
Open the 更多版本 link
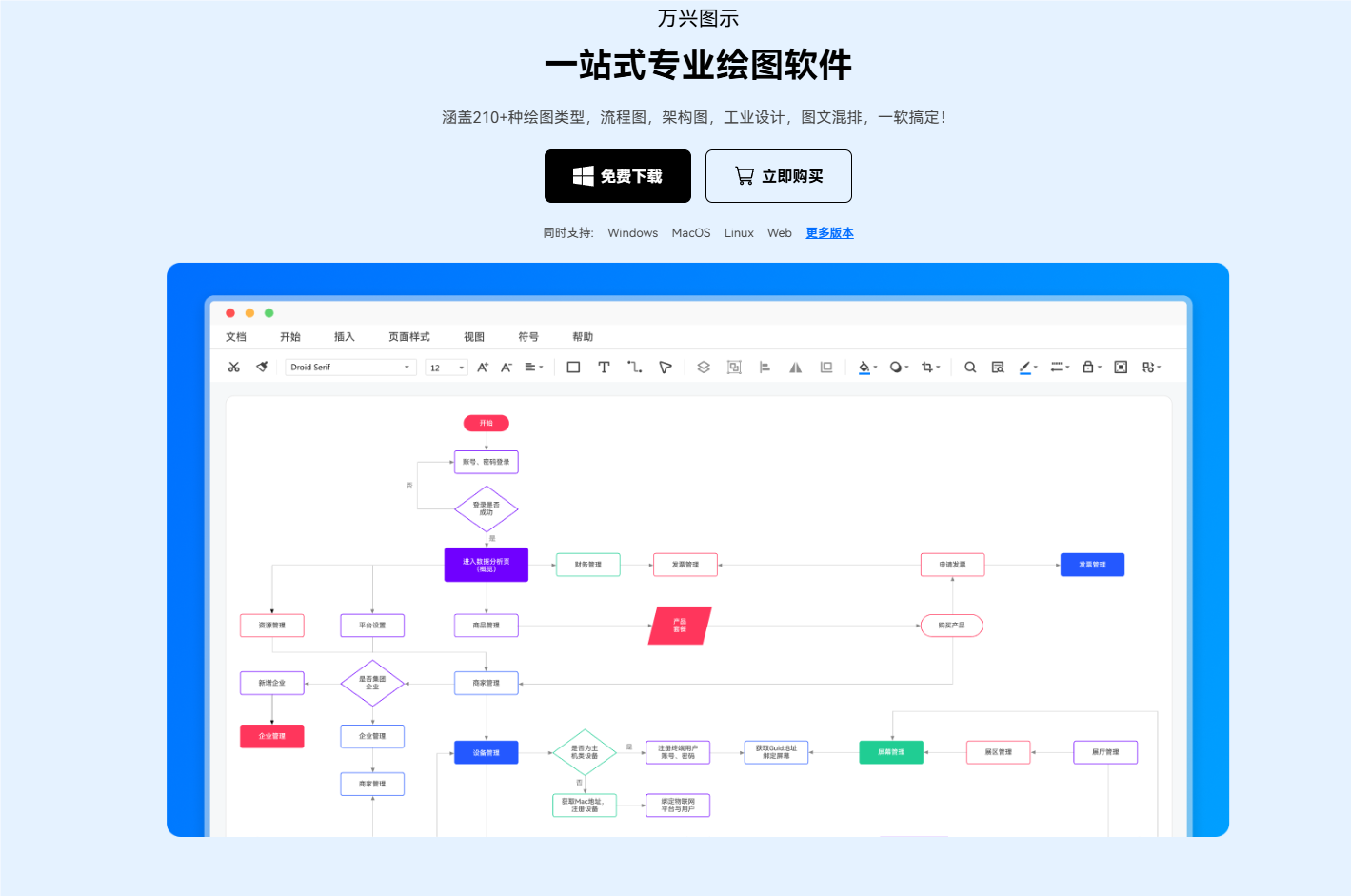tap(829, 232)
